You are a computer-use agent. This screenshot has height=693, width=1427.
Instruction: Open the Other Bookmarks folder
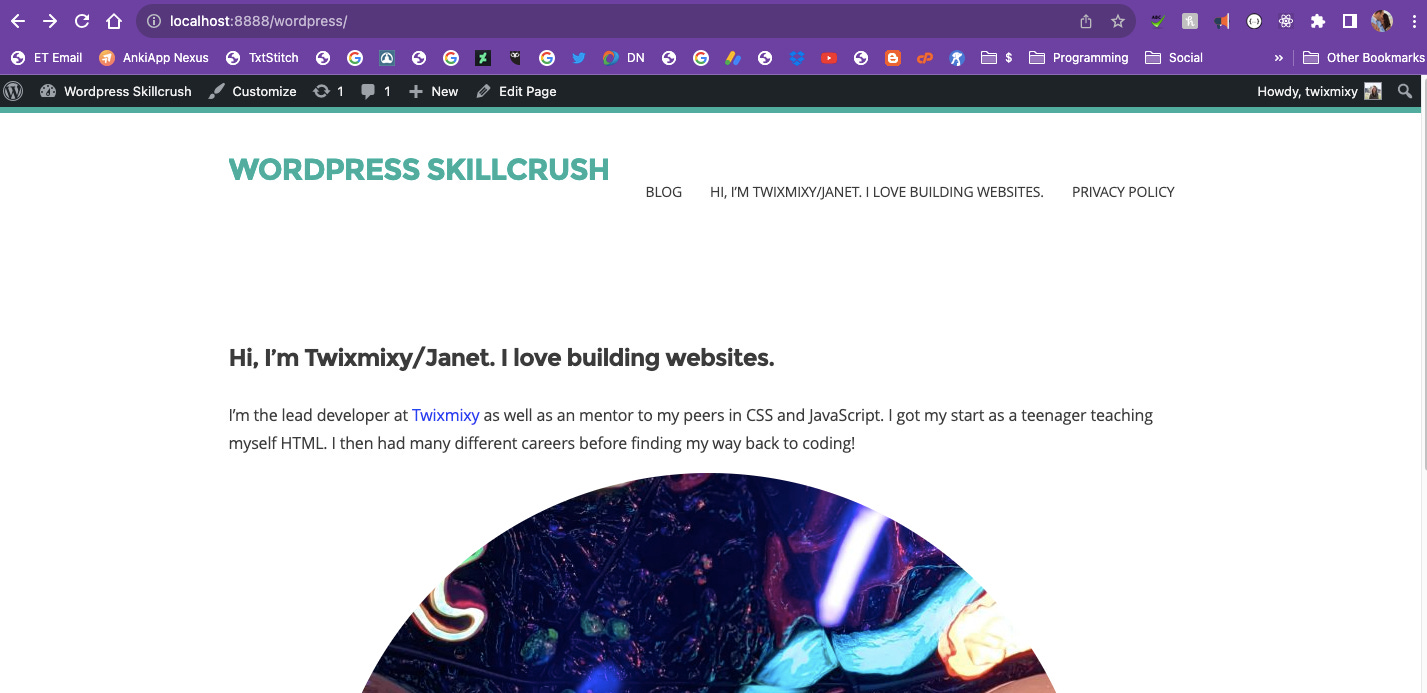point(1363,58)
